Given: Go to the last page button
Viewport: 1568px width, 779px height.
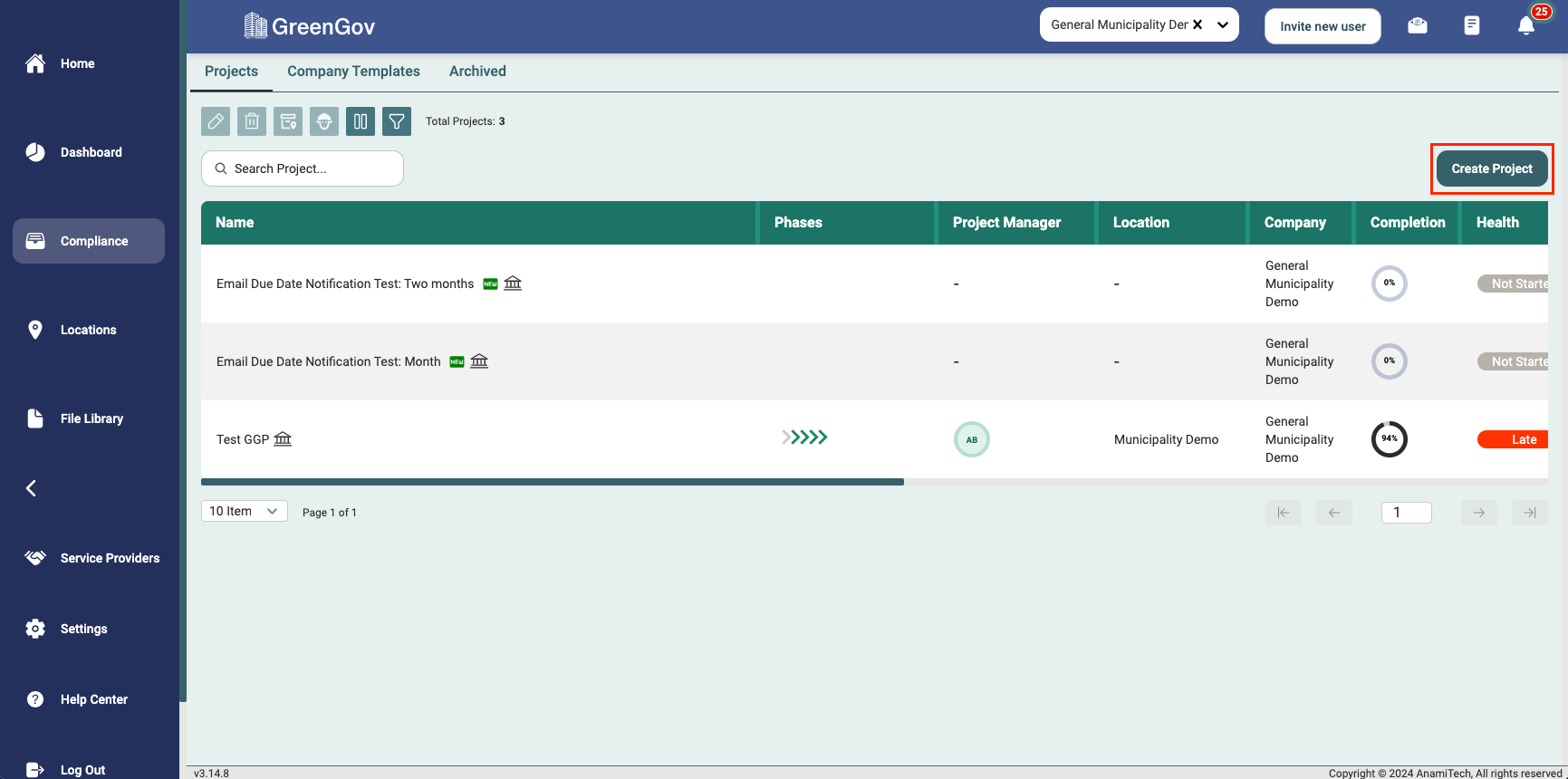Looking at the screenshot, I should tap(1530, 513).
